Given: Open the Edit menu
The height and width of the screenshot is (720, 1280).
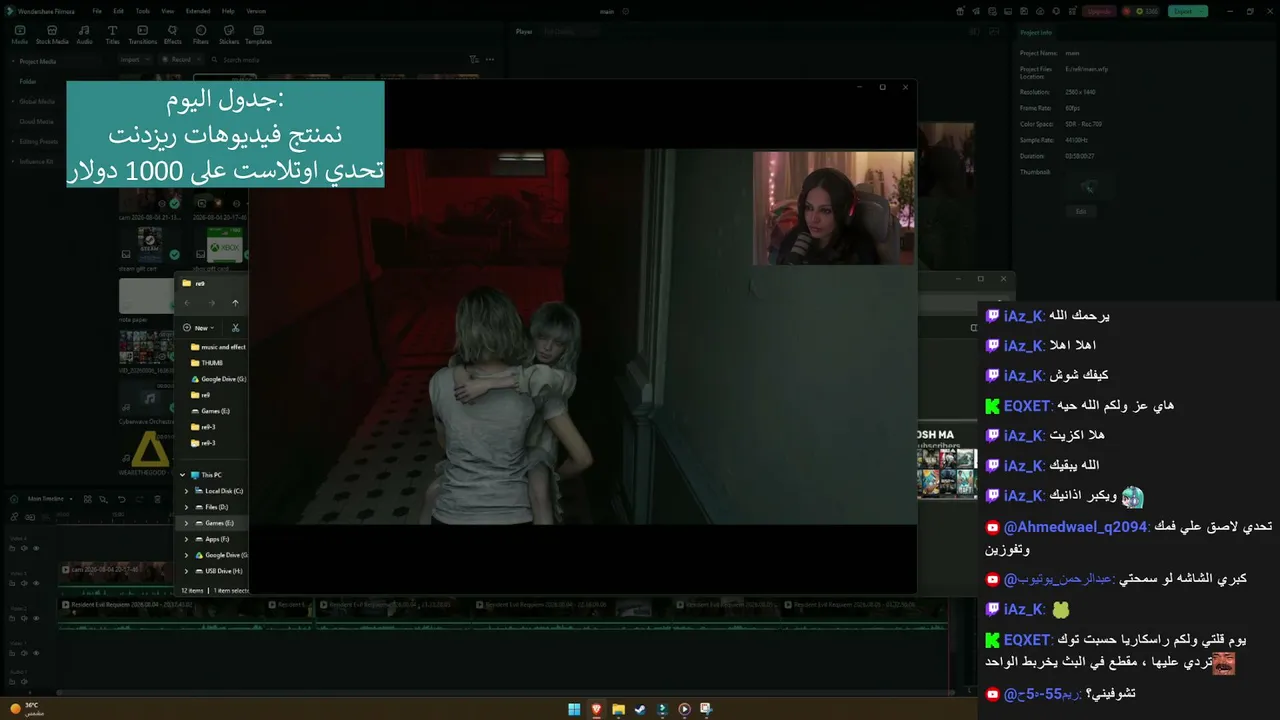Looking at the screenshot, I should point(119,11).
